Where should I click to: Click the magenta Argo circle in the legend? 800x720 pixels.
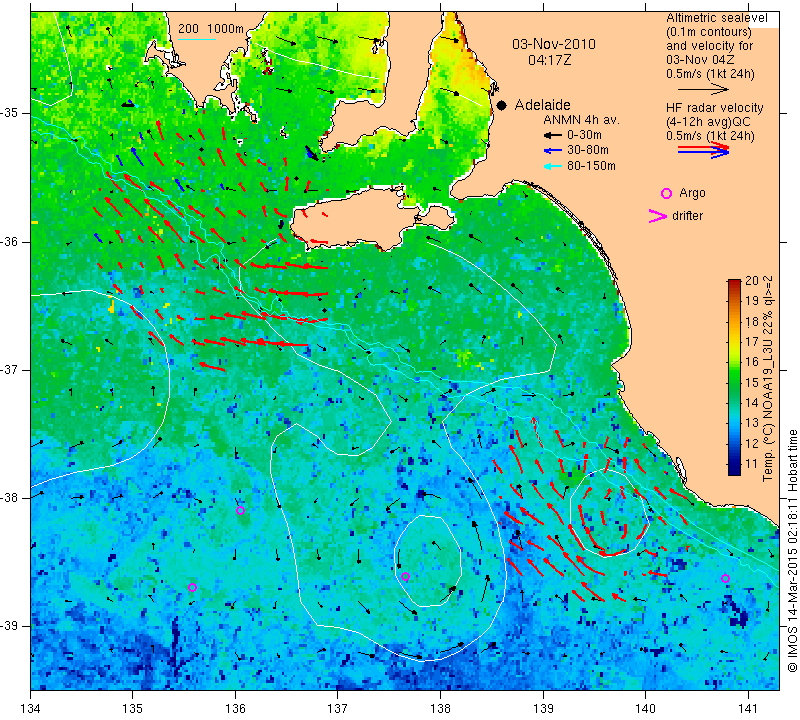click(666, 193)
